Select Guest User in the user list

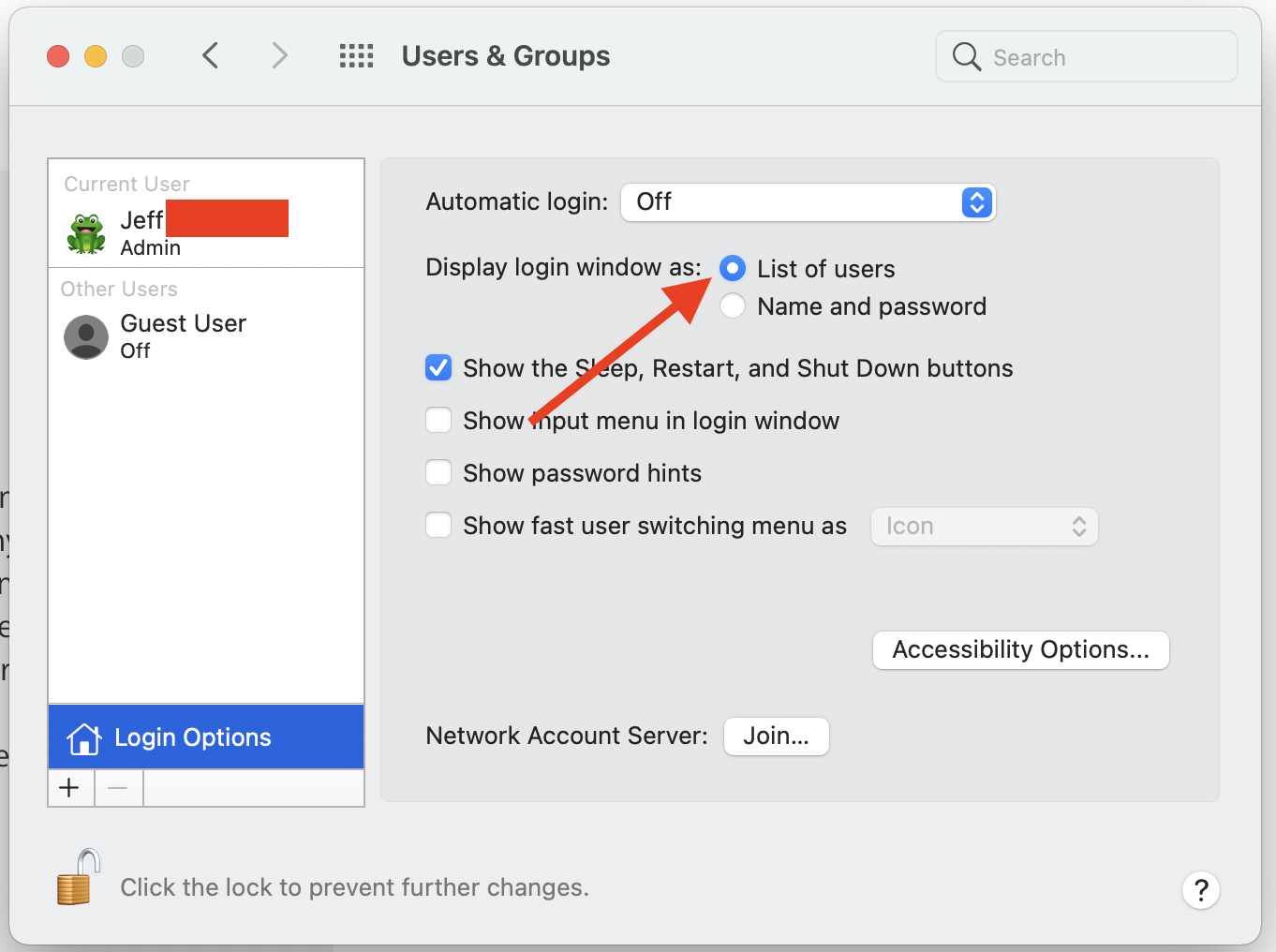click(184, 335)
